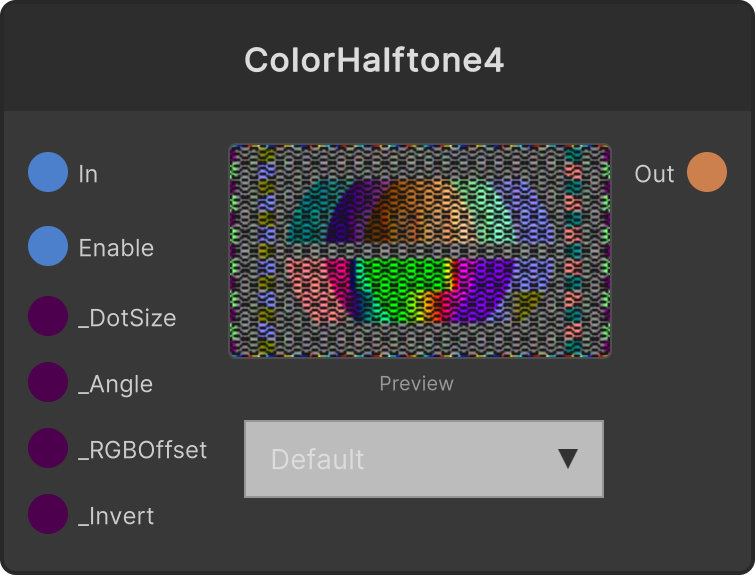Click the Default text in combo box

coord(317,459)
